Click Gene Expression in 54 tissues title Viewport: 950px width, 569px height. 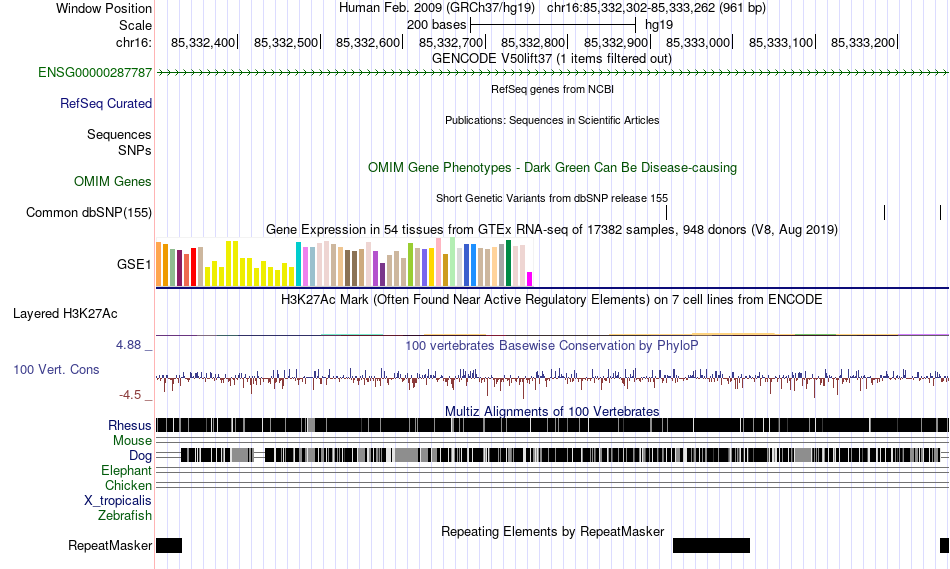click(x=552, y=230)
